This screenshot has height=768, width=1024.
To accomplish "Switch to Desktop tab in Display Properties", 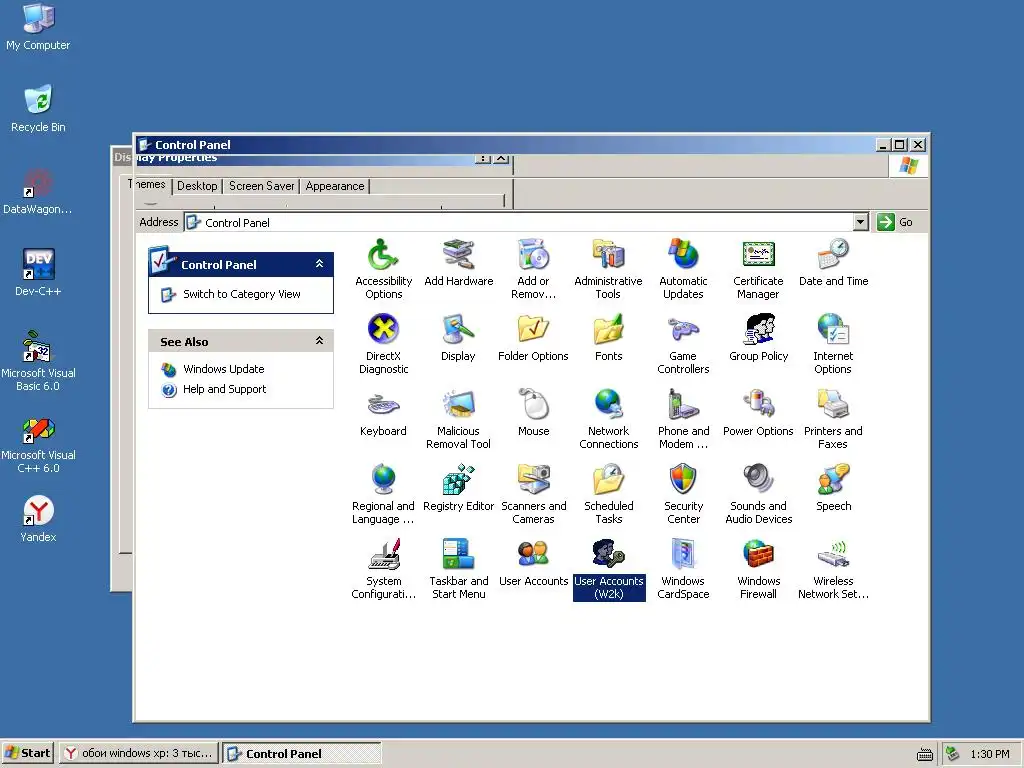I will click(197, 186).
